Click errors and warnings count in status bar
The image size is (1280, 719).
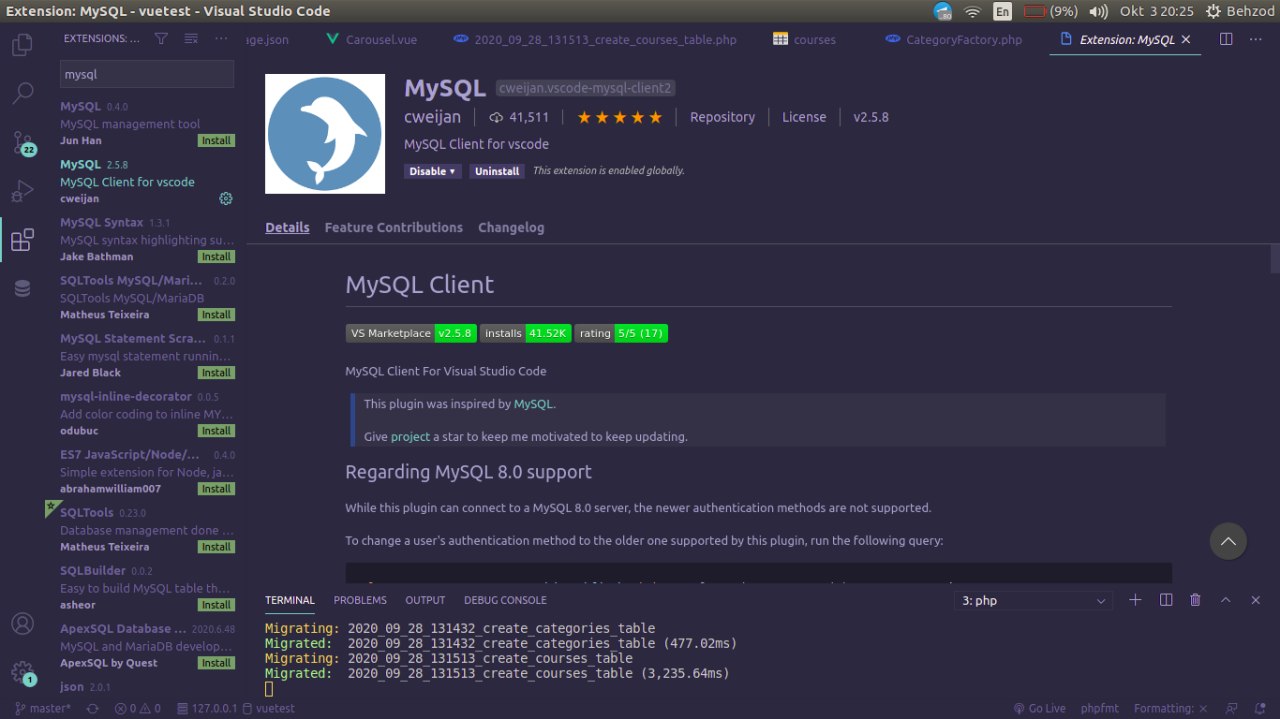coord(137,708)
